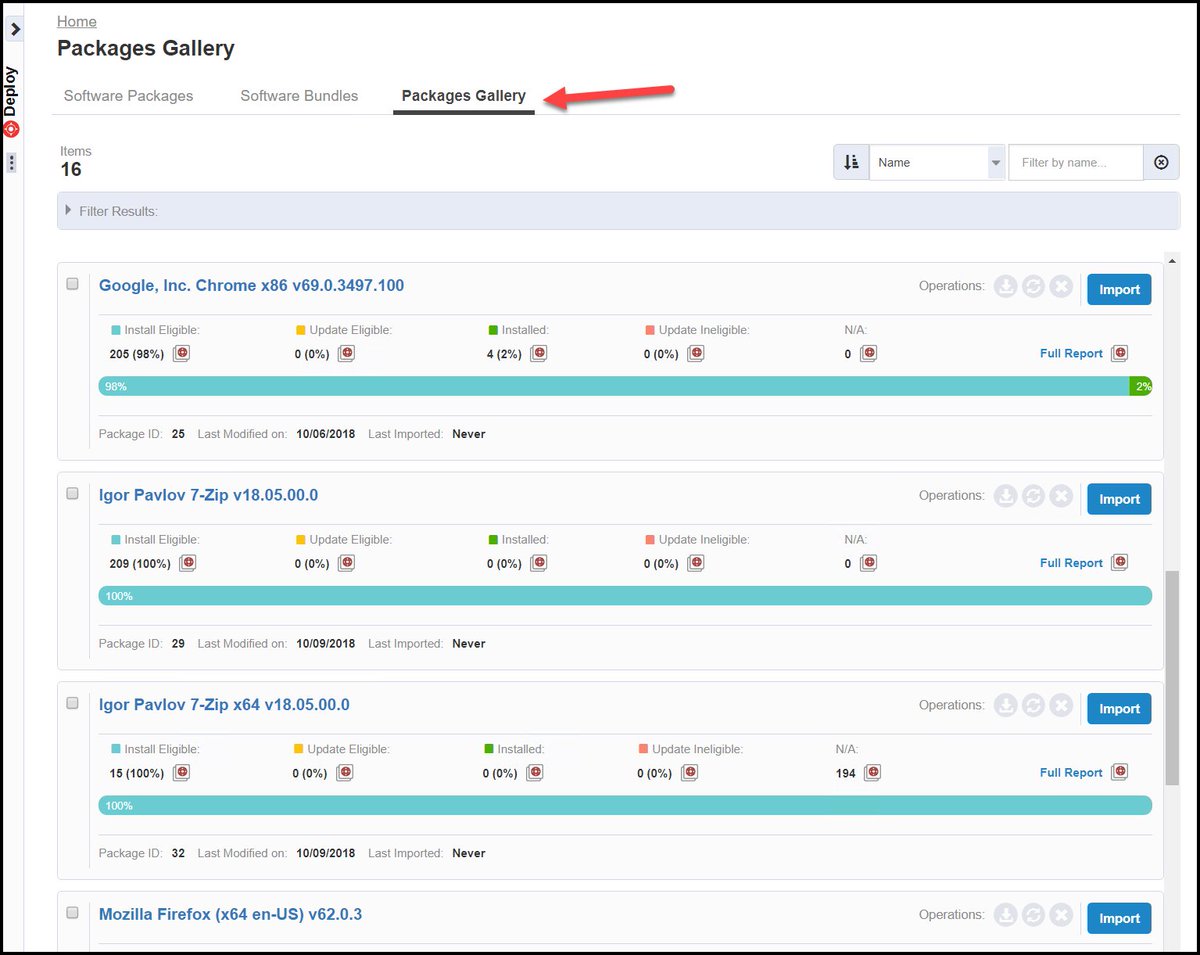The height and width of the screenshot is (955, 1200).
Task: Expand the side panel with the chevron arrow
Action: click(x=15, y=29)
